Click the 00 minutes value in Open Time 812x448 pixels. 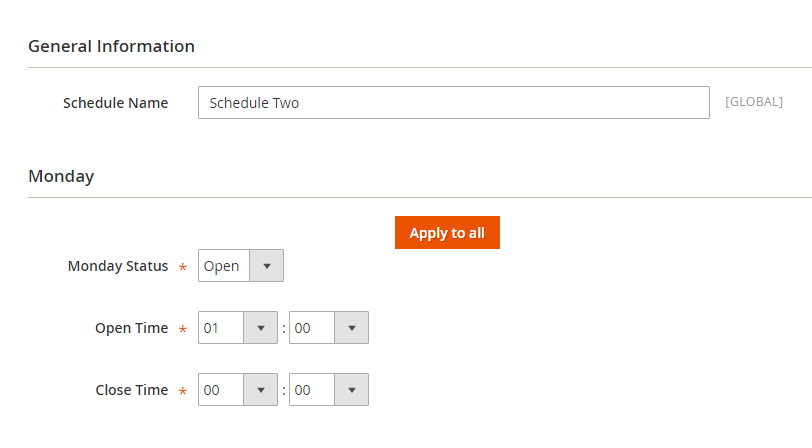(311, 328)
